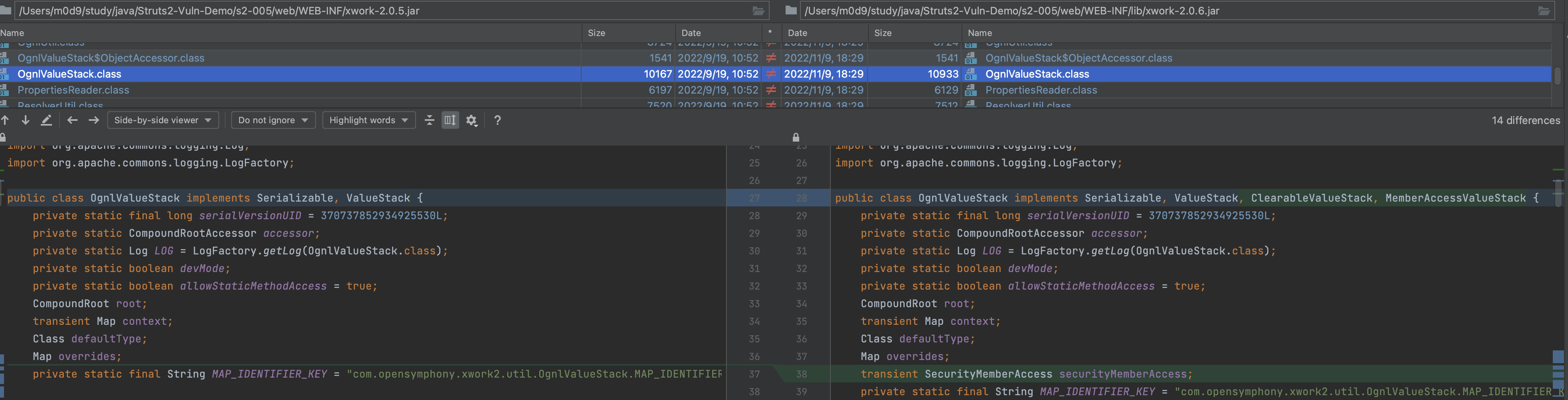Open the Do not ignore dropdown
1568x400 pixels.
[x=273, y=120]
